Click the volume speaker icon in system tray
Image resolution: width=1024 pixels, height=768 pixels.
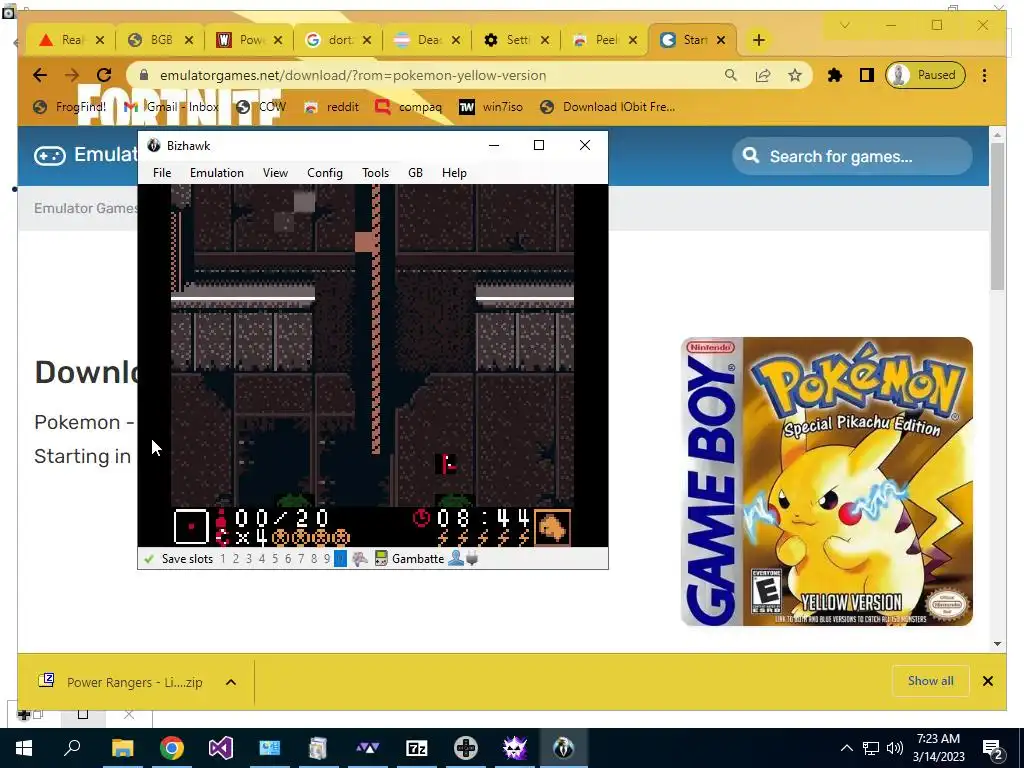[895, 748]
